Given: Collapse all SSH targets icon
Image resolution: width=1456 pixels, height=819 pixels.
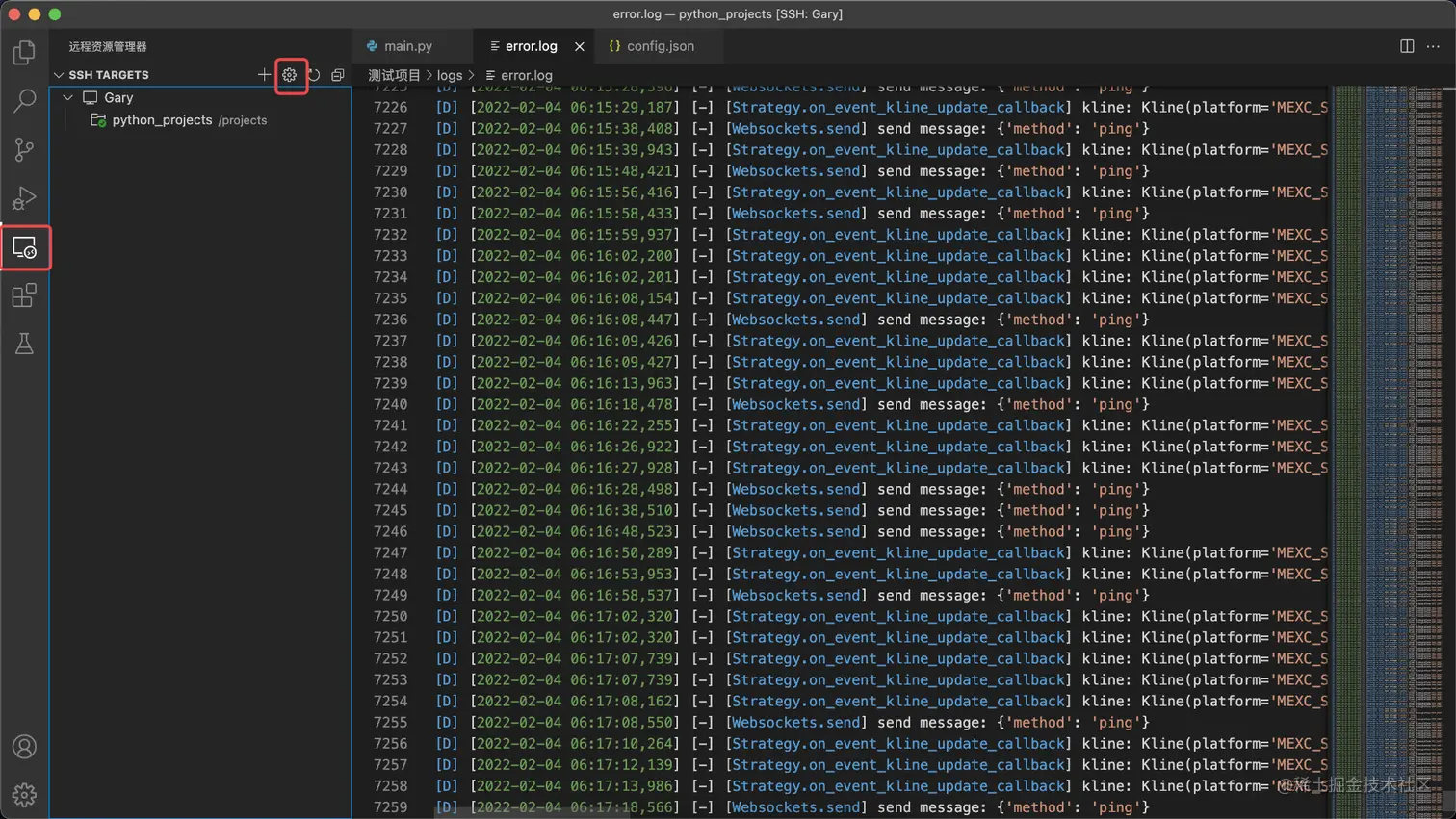Looking at the screenshot, I should point(338,75).
